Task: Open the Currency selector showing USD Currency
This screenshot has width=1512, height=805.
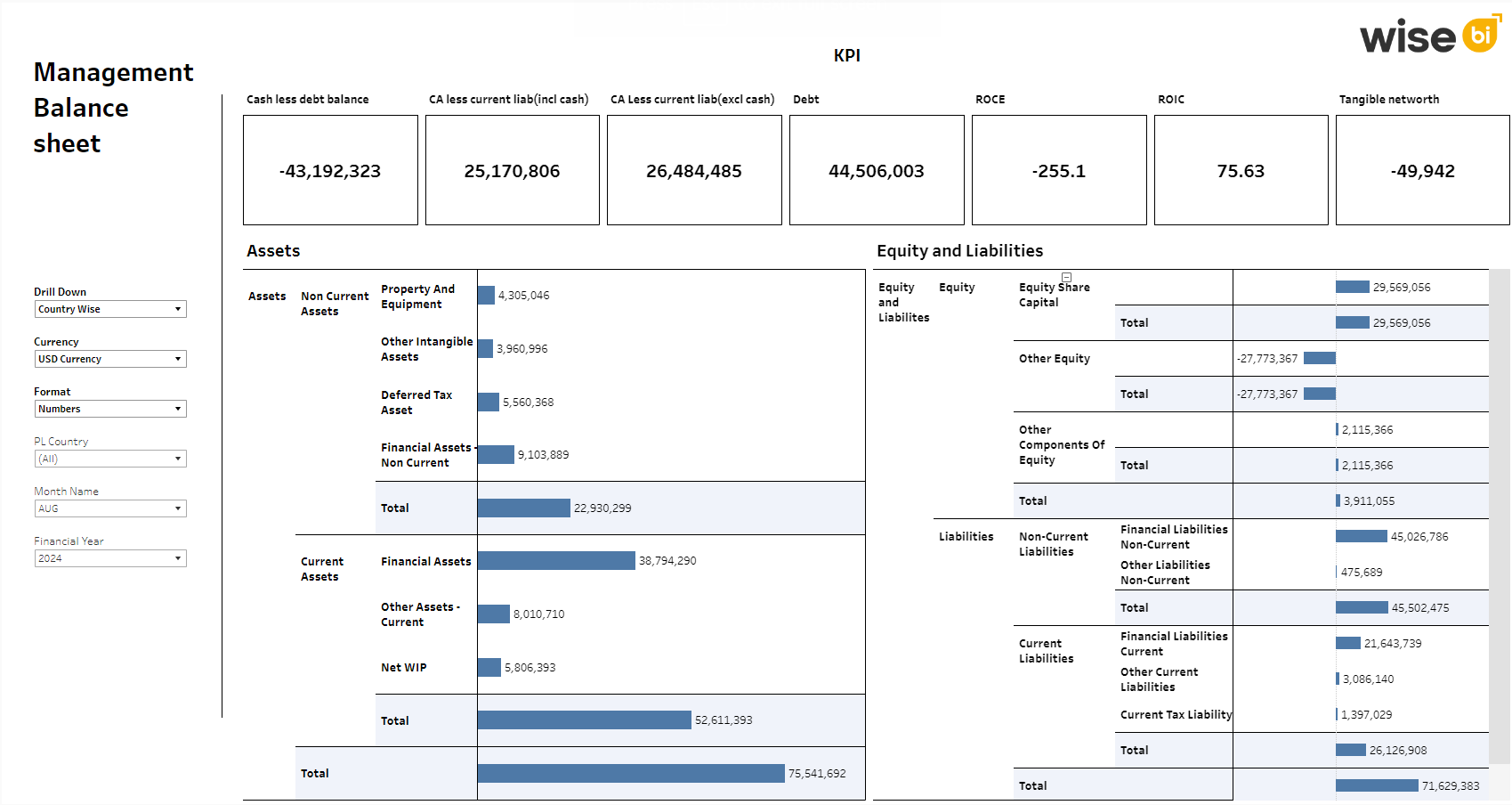Action: click(110, 359)
